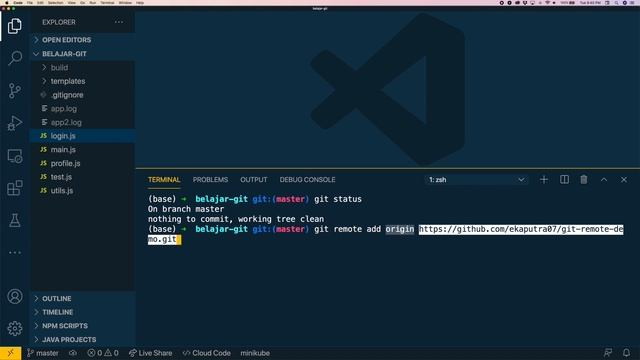Open the Source Control view
The height and width of the screenshot is (360, 640).
click(x=15, y=91)
